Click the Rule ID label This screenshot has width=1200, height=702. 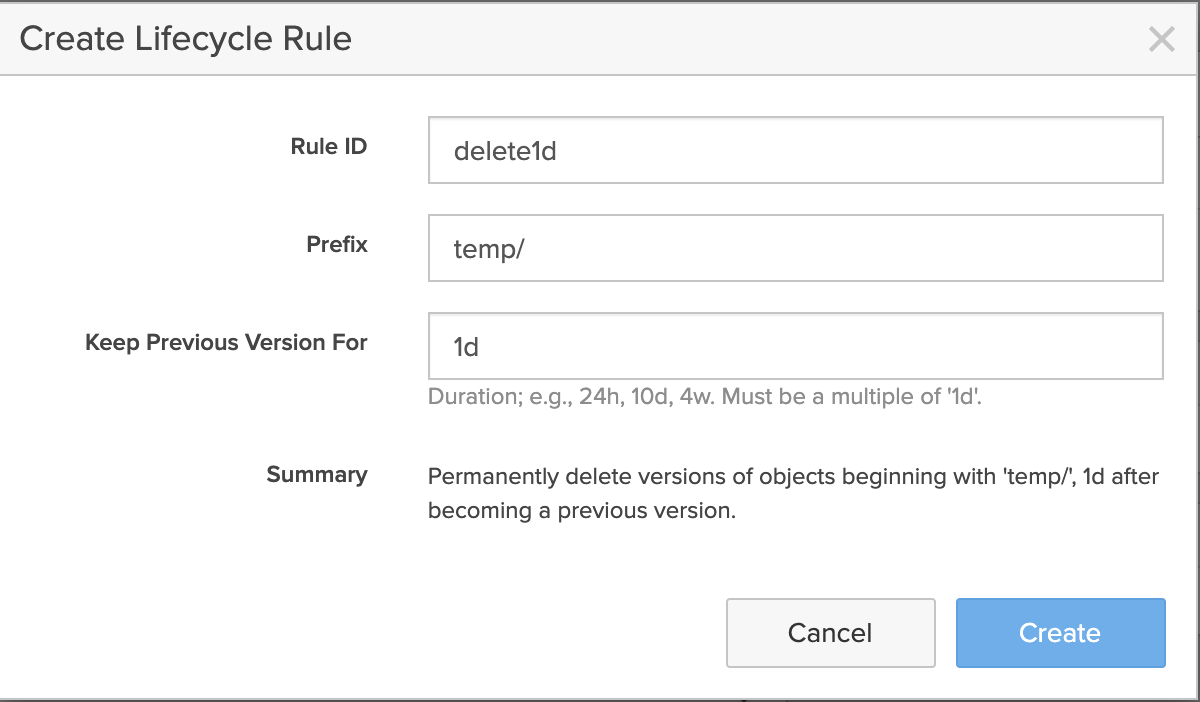(x=328, y=146)
